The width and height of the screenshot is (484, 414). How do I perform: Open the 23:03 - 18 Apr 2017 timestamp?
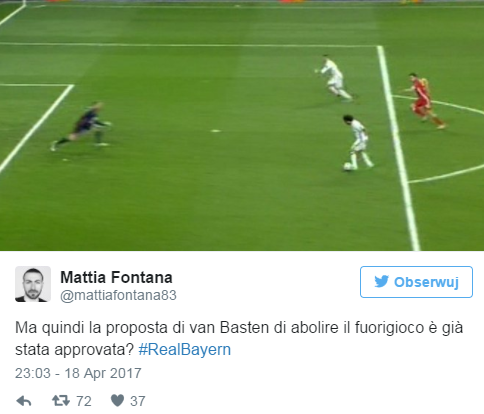click(x=78, y=373)
